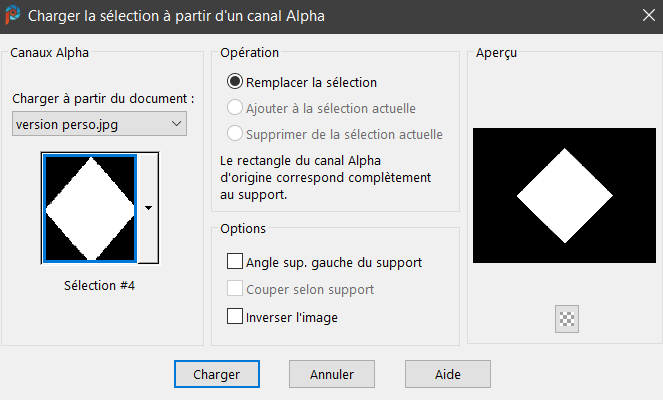Screen dimensions: 663x400
Task: Select 'Ajouter à la sélection actuelle' option
Action: [235, 108]
